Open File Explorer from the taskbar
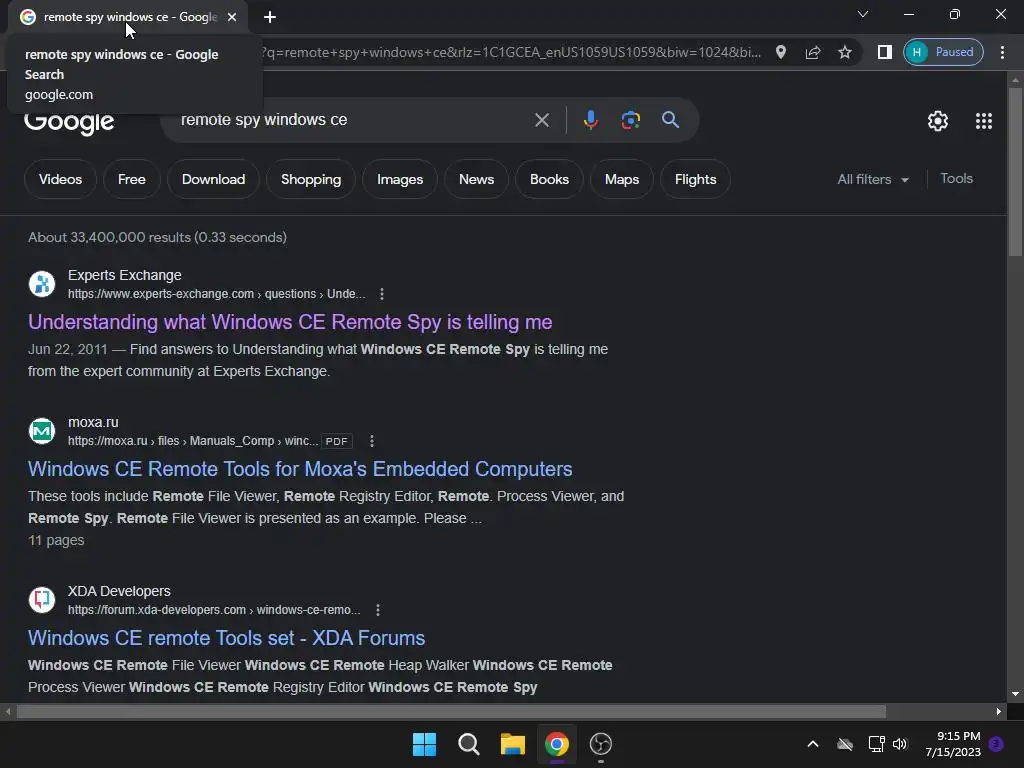 pyautogui.click(x=513, y=744)
